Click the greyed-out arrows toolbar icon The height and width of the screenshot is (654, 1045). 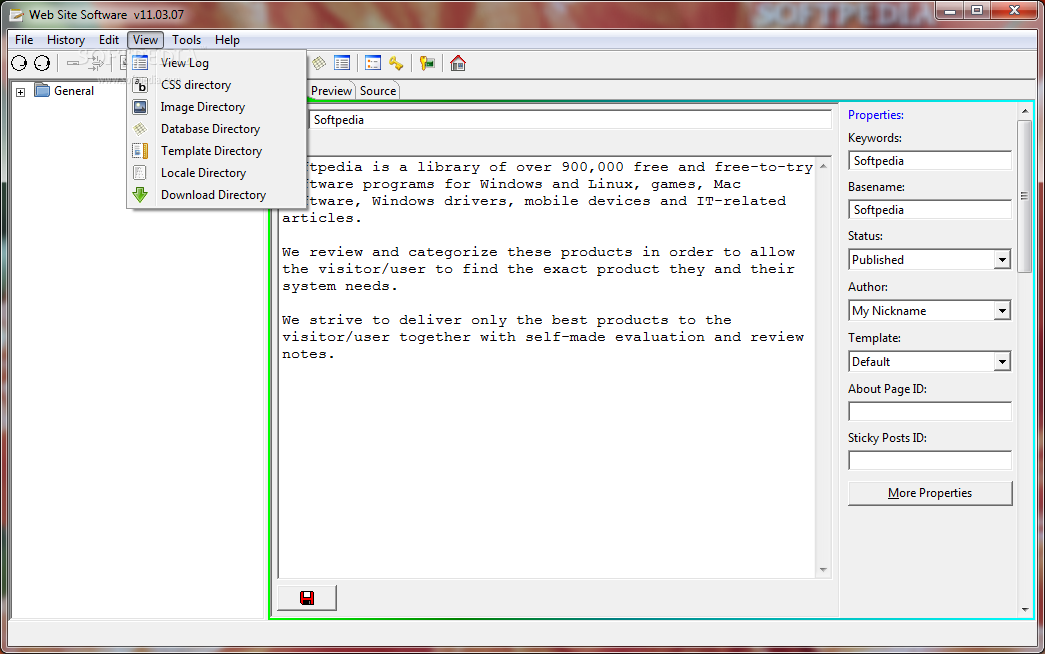[x=96, y=63]
